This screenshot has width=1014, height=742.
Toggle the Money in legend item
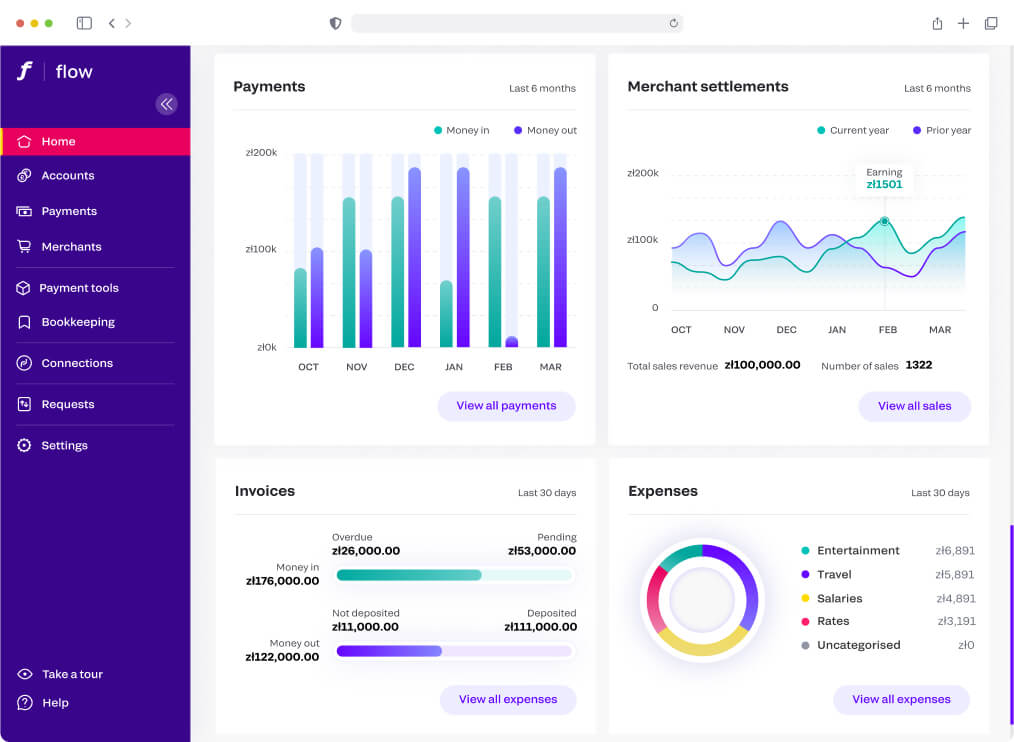pyautogui.click(x=461, y=131)
